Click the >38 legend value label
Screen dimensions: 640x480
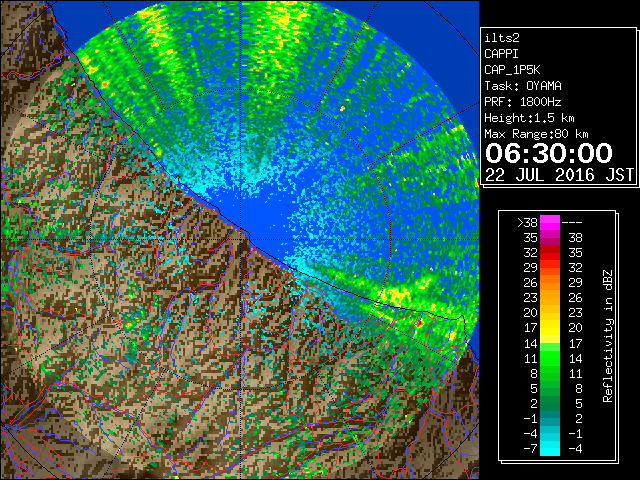pyautogui.click(x=527, y=223)
